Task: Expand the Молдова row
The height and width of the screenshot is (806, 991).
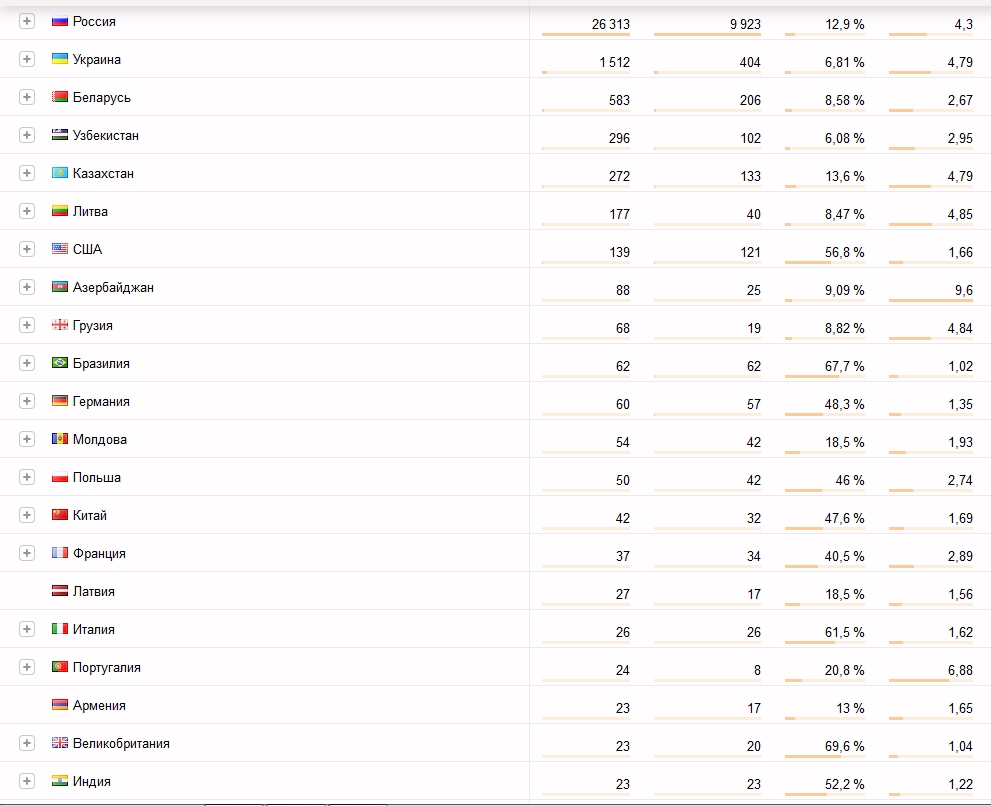Action: (27, 439)
